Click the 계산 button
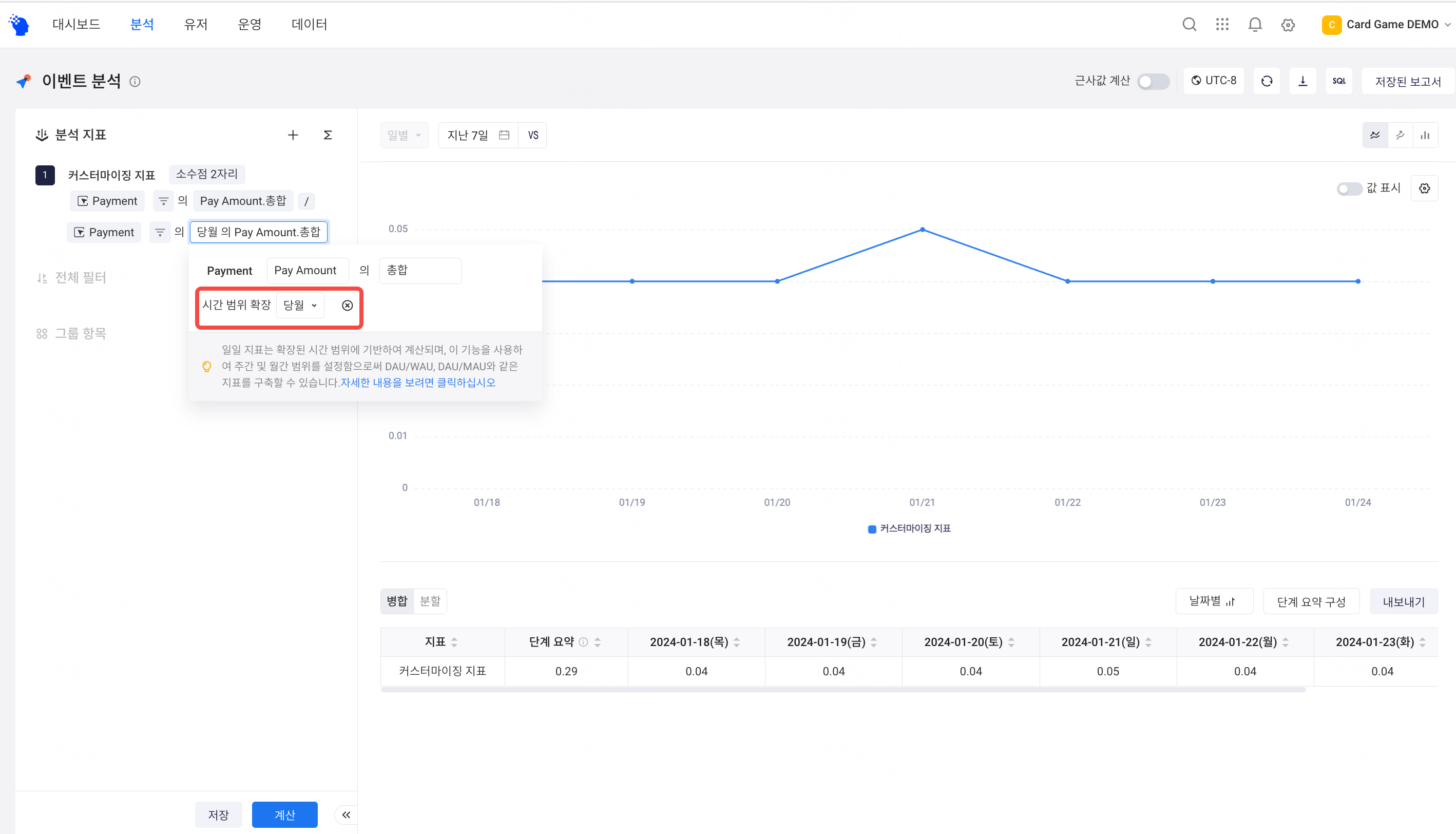Image resolution: width=1456 pixels, height=834 pixels. 284,814
